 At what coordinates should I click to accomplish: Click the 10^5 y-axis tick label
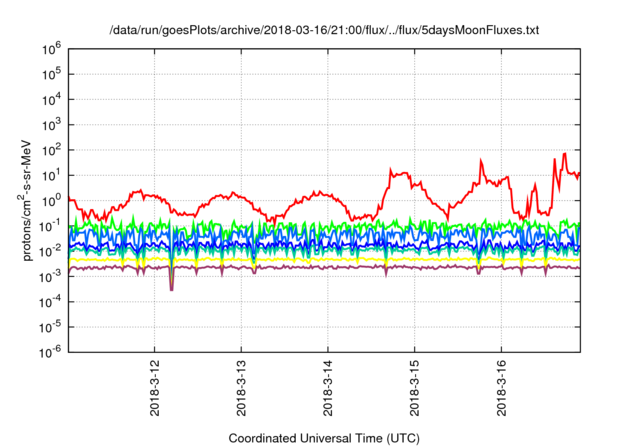pyautogui.click(x=51, y=74)
